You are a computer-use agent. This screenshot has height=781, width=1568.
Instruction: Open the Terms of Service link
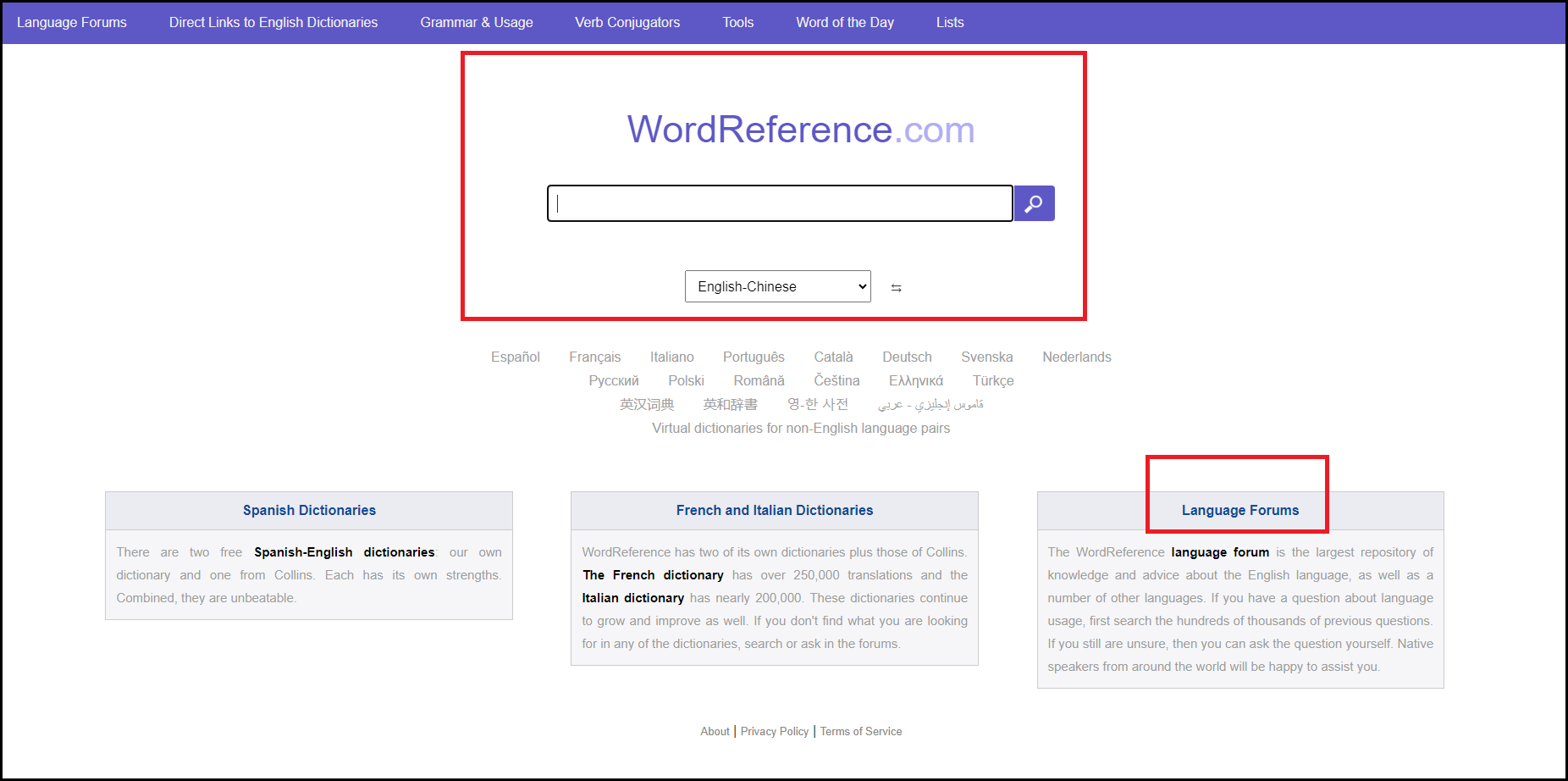pos(861,731)
